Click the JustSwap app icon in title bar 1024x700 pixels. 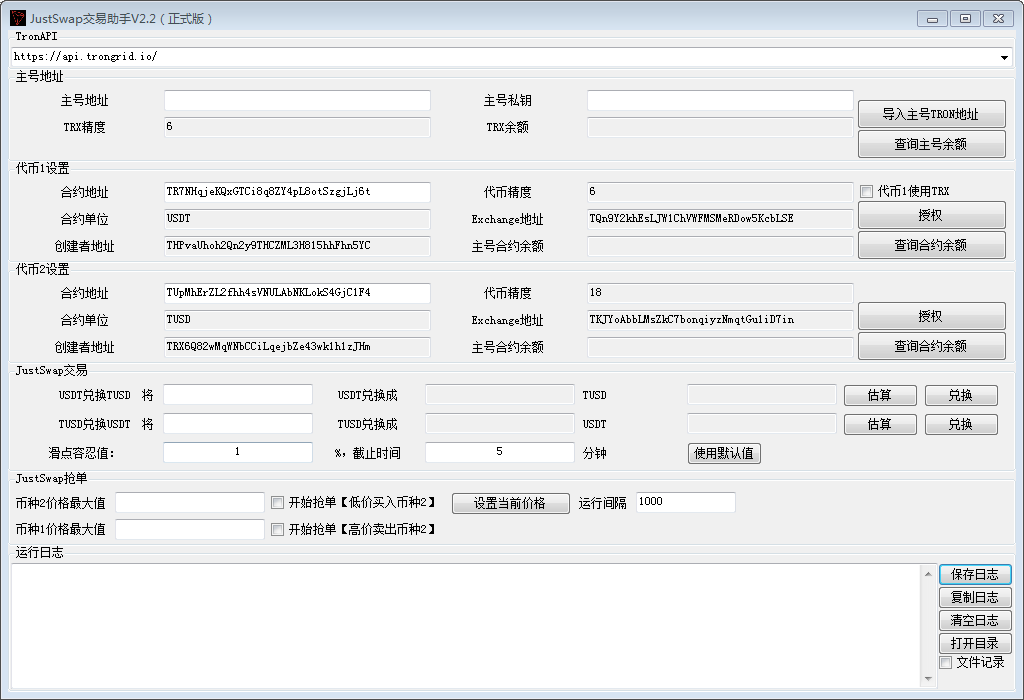18,18
